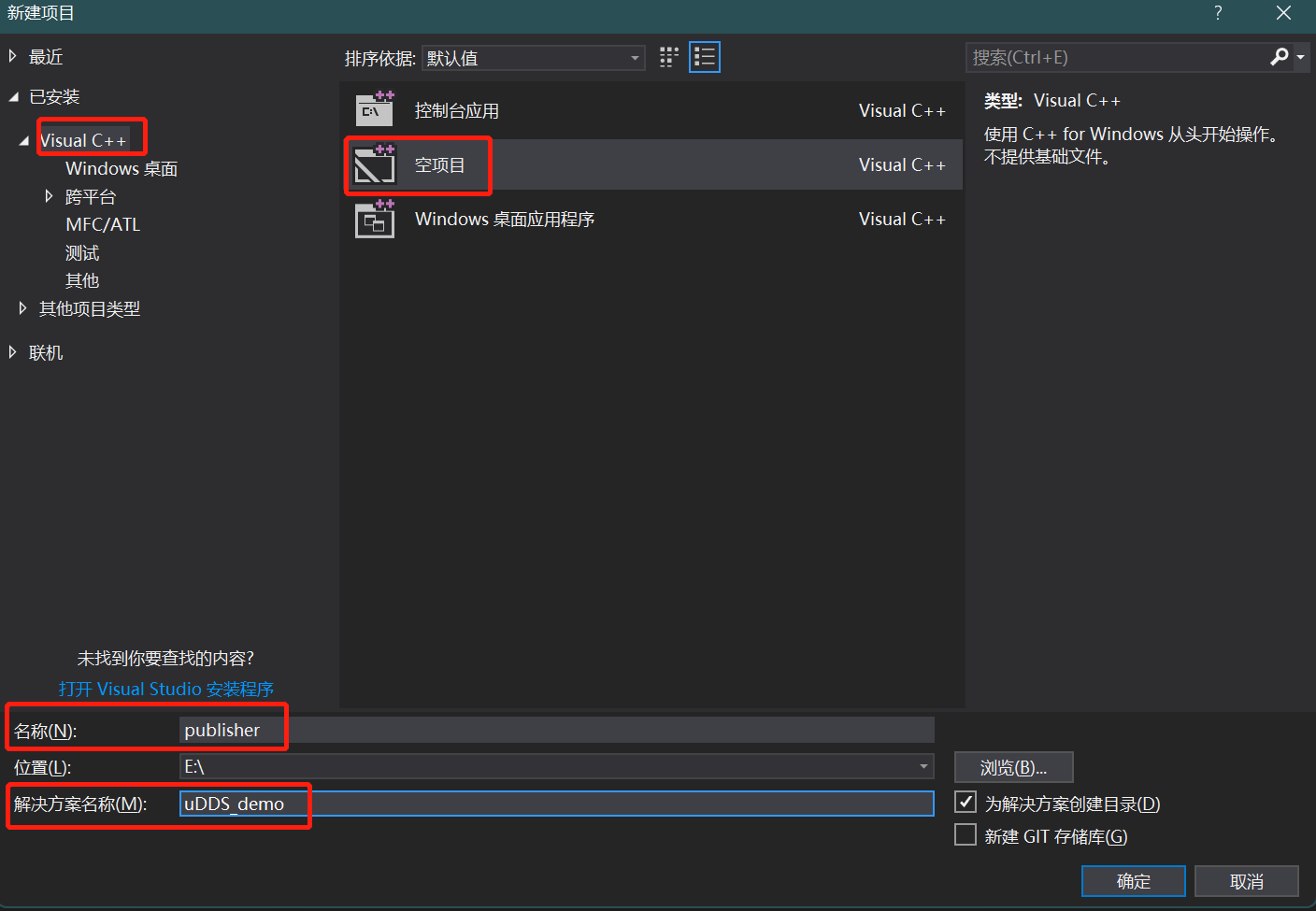The image size is (1316, 911).
Task: Toggle 为解决方案创建目录 checkbox
Action: point(966,803)
